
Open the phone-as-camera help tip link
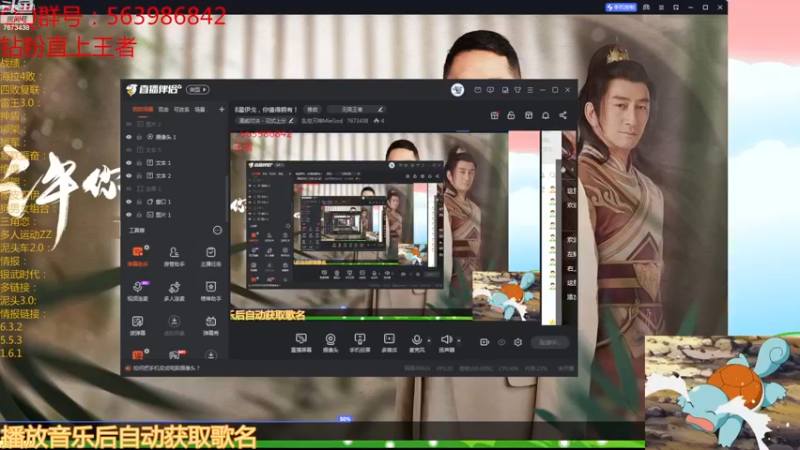coord(162,368)
